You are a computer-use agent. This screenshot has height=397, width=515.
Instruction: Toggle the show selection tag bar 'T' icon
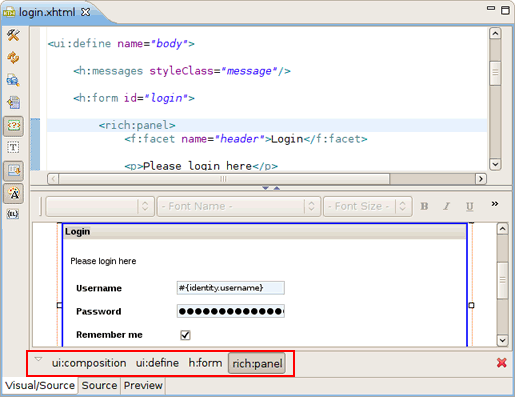tap(13, 147)
